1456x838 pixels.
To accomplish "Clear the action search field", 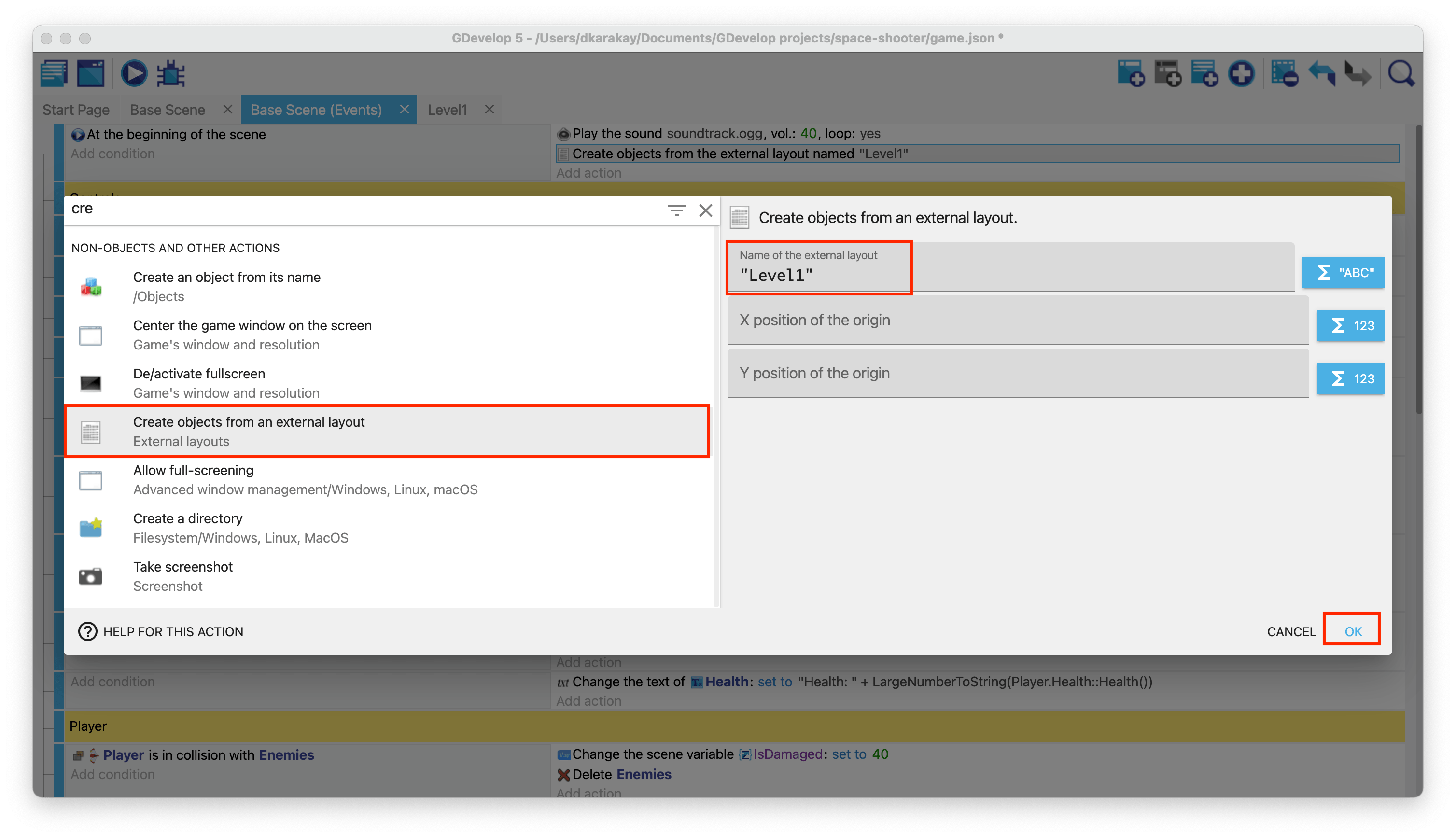I will [706, 210].
